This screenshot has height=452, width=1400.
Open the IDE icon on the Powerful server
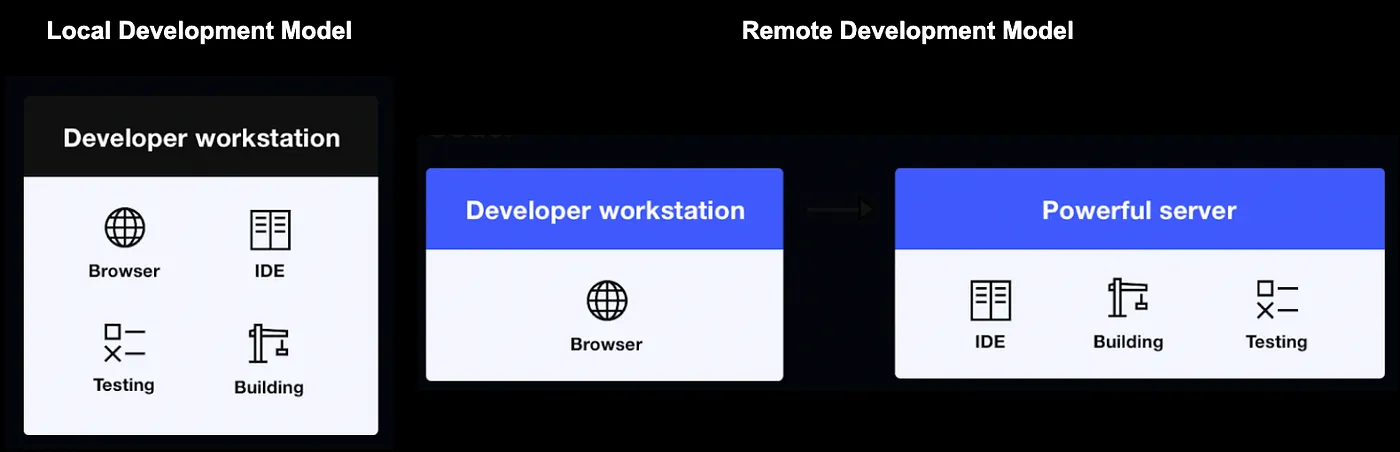(990, 300)
